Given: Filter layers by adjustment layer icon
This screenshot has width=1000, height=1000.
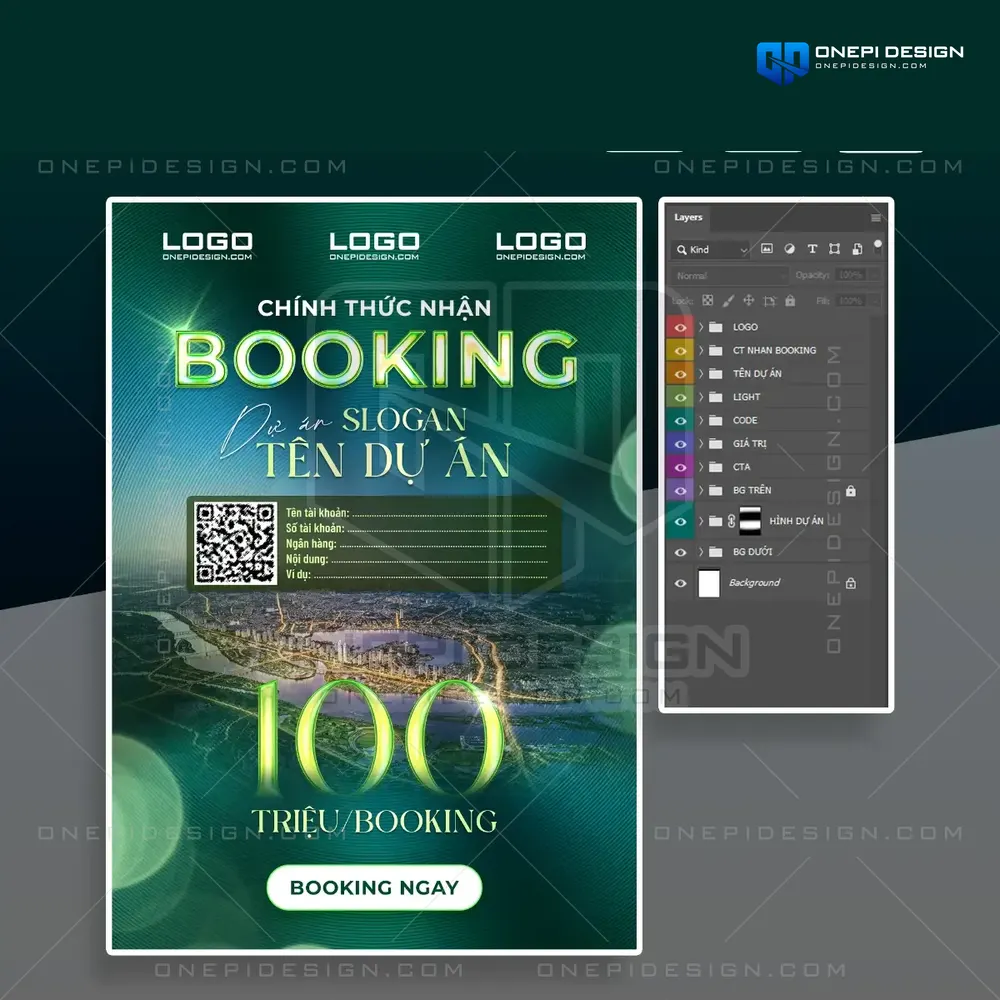Looking at the screenshot, I should pyautogui.click(x=790, y=249).
